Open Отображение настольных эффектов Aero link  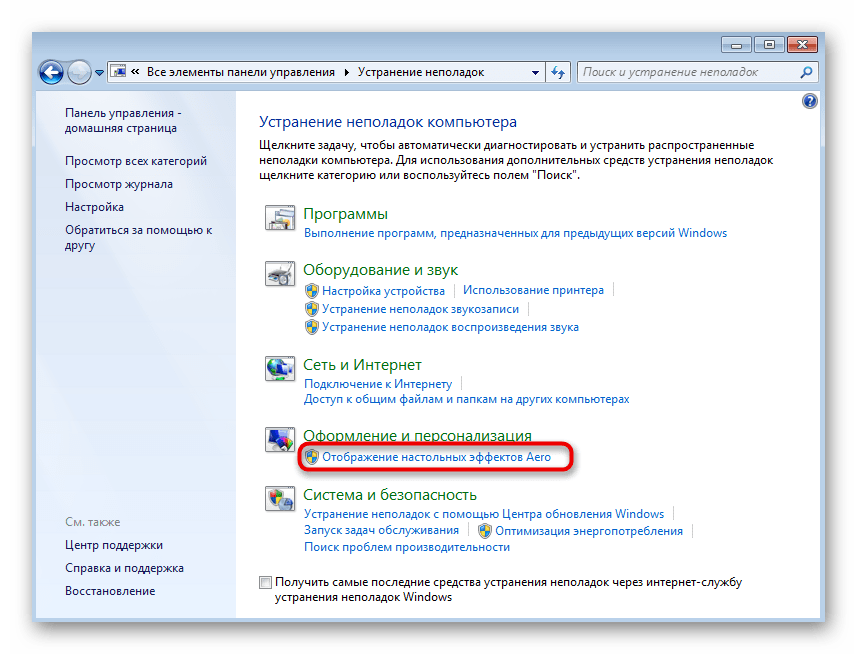tap(436, 457)
